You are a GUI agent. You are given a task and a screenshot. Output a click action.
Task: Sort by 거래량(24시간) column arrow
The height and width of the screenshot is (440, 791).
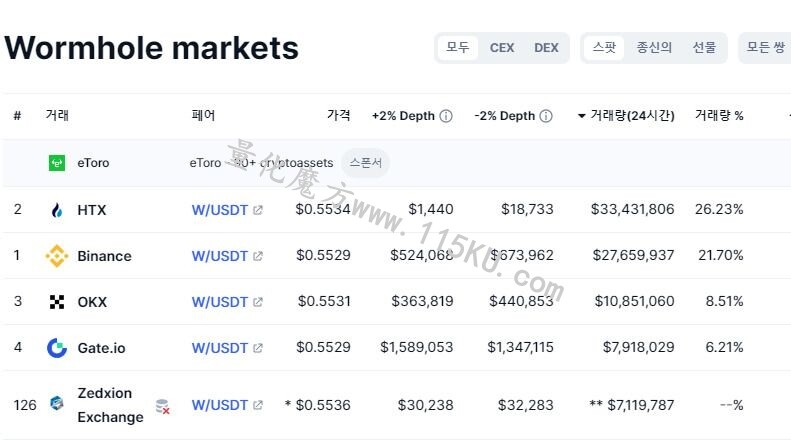pyautogui.click(x=582, y=116)
